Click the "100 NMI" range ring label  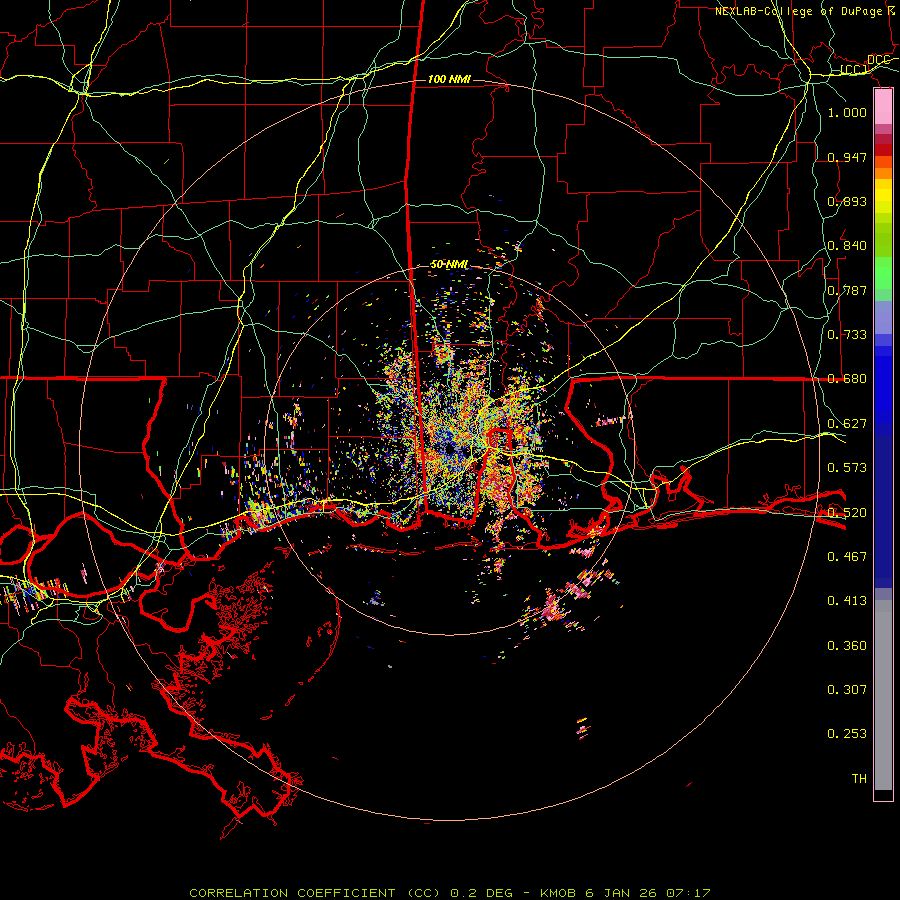click(x=449, y=79)
